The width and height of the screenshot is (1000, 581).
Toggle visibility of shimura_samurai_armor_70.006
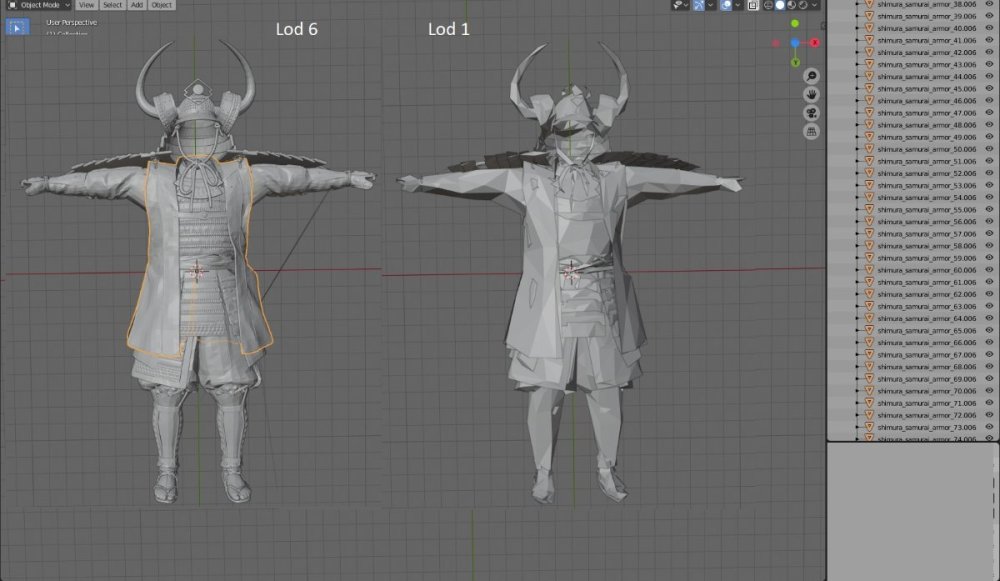coord(990,391)
